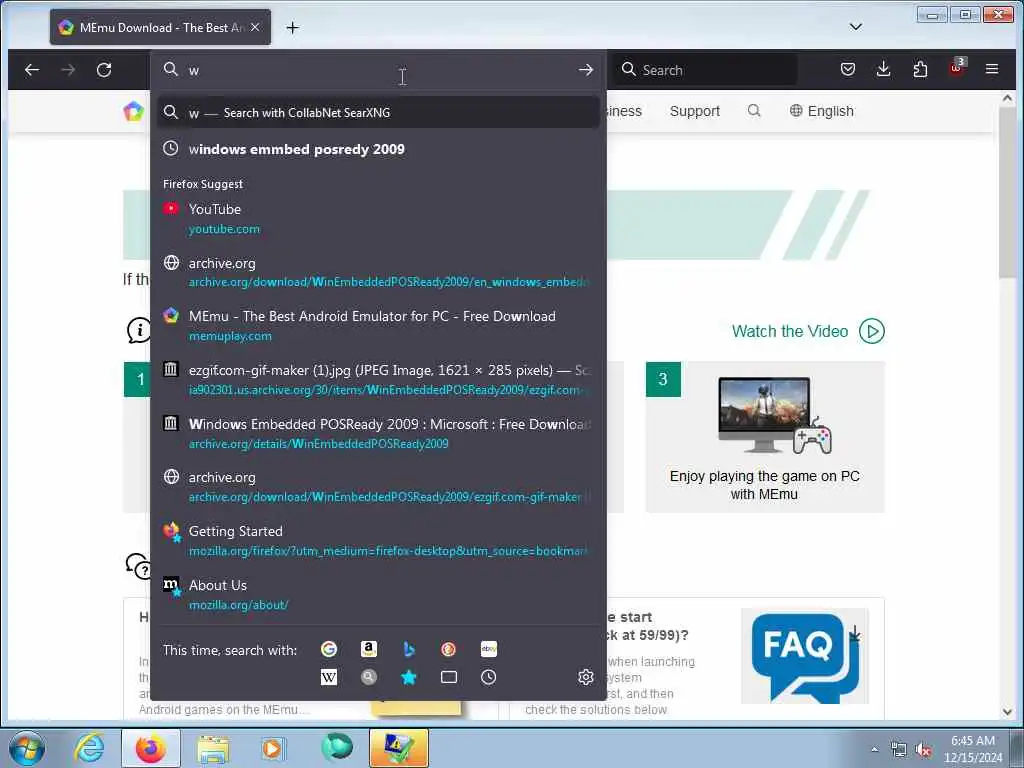The height and width of the screenshot is (768, 1024).
Task: Open the Extensions menu
Action: click(x=920, y=69)
